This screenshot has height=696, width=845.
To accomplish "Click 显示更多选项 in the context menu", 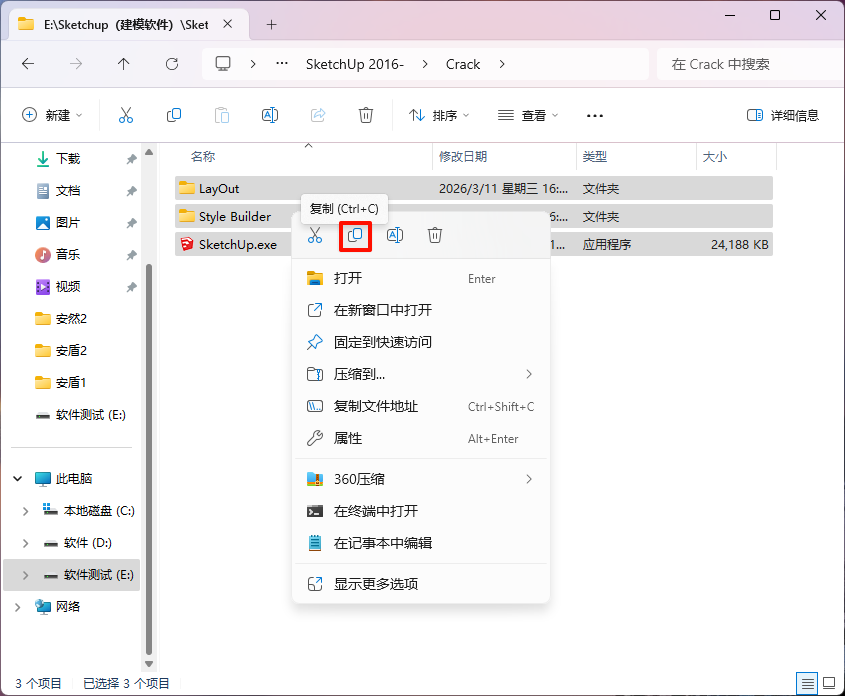I will 421,583.
